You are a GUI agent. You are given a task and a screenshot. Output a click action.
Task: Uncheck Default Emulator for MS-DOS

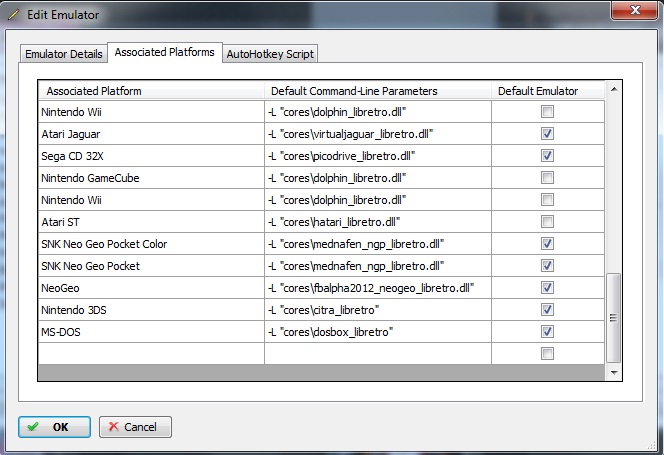point(547,332)
